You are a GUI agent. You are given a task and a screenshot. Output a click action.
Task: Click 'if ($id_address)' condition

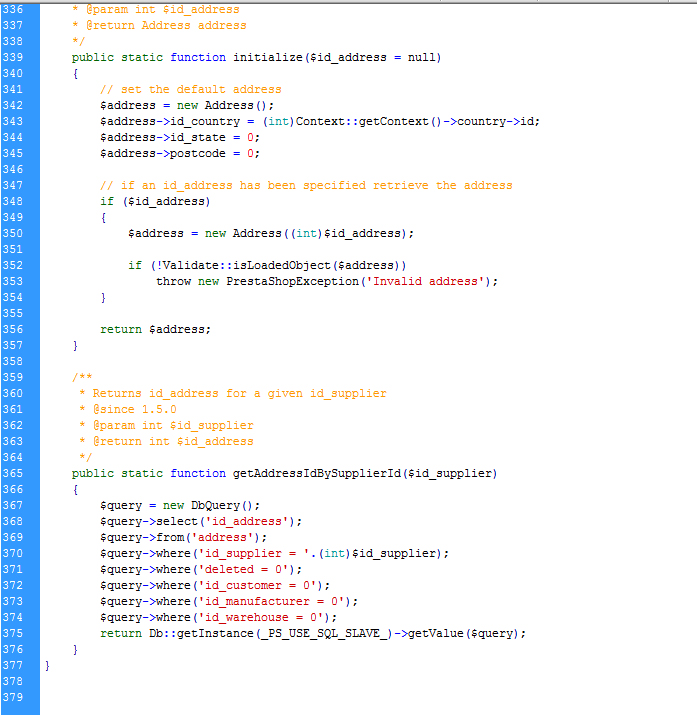[155, 201]
